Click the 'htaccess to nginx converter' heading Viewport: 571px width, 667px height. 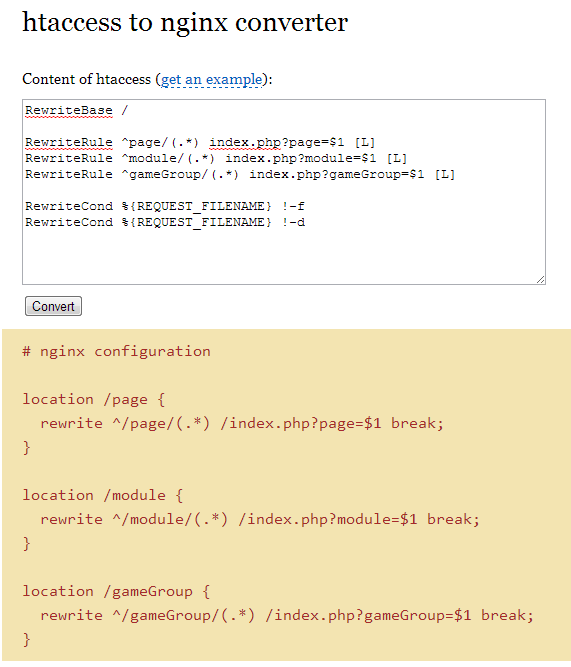click(x=185, y=22)
